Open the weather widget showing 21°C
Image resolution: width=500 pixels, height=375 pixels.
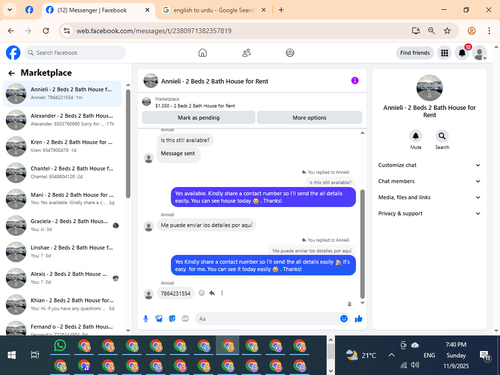[361, 355]
